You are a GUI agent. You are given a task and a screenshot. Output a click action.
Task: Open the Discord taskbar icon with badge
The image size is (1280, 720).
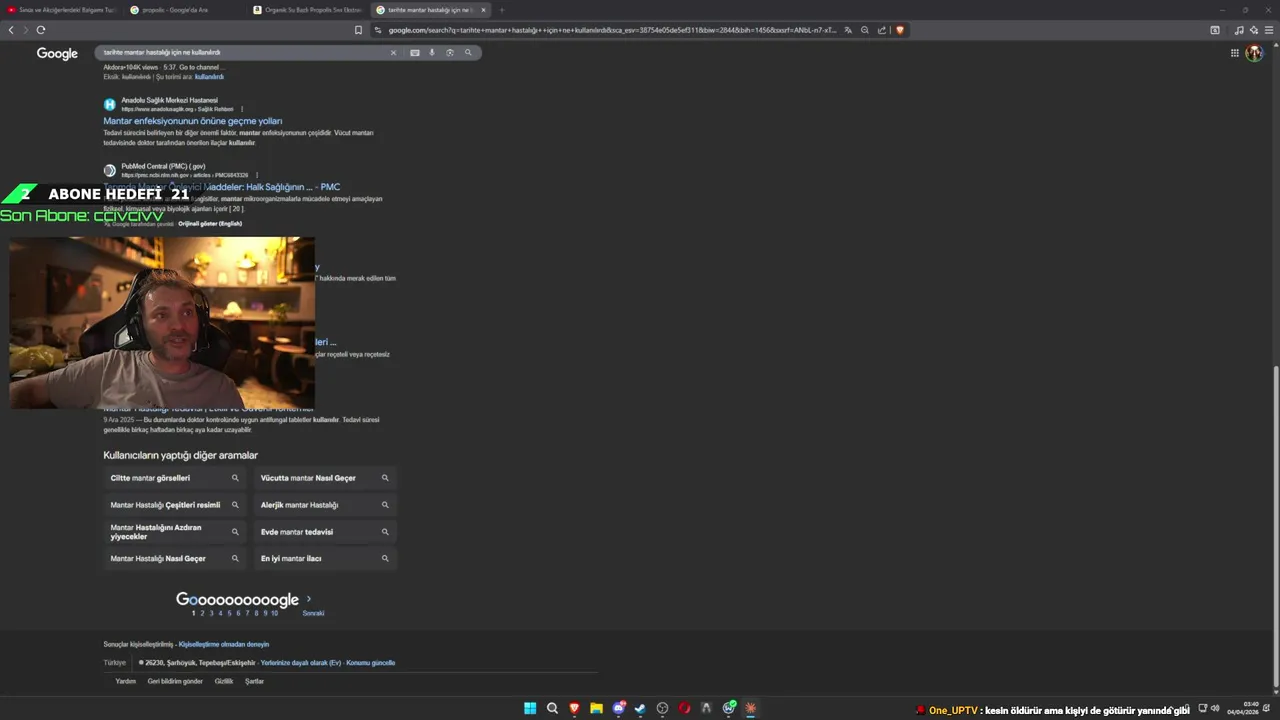[x=618, y=709]
